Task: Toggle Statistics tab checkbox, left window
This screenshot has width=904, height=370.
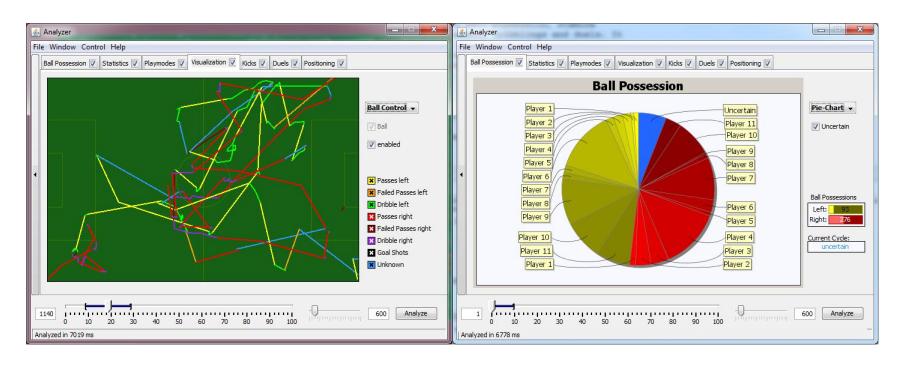Action: coord(135,63)
